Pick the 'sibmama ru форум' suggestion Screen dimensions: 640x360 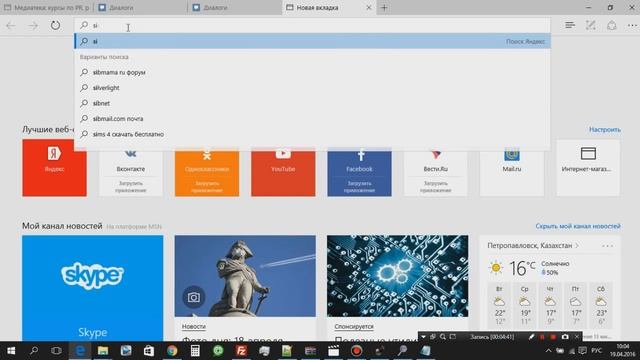tap(312, 72)
